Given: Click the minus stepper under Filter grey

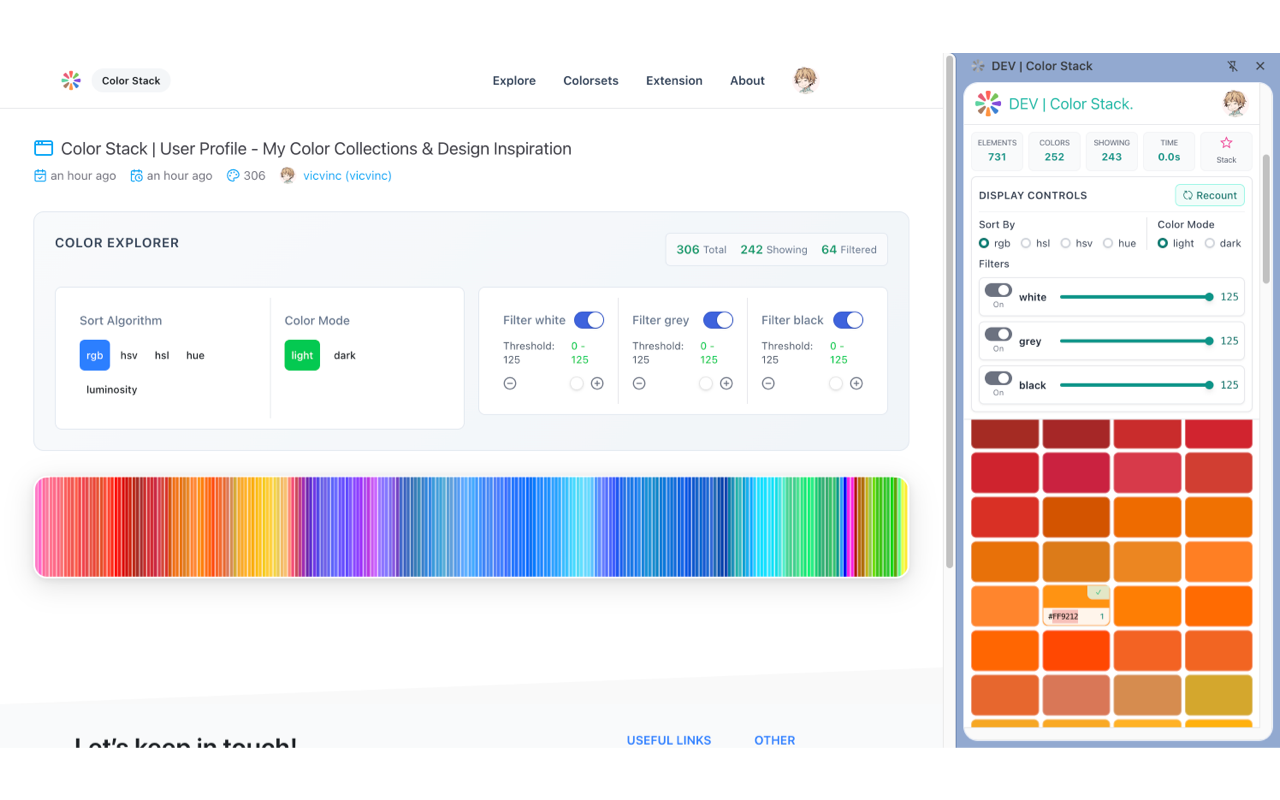Looking at the screenshot, I should point(639,383).
